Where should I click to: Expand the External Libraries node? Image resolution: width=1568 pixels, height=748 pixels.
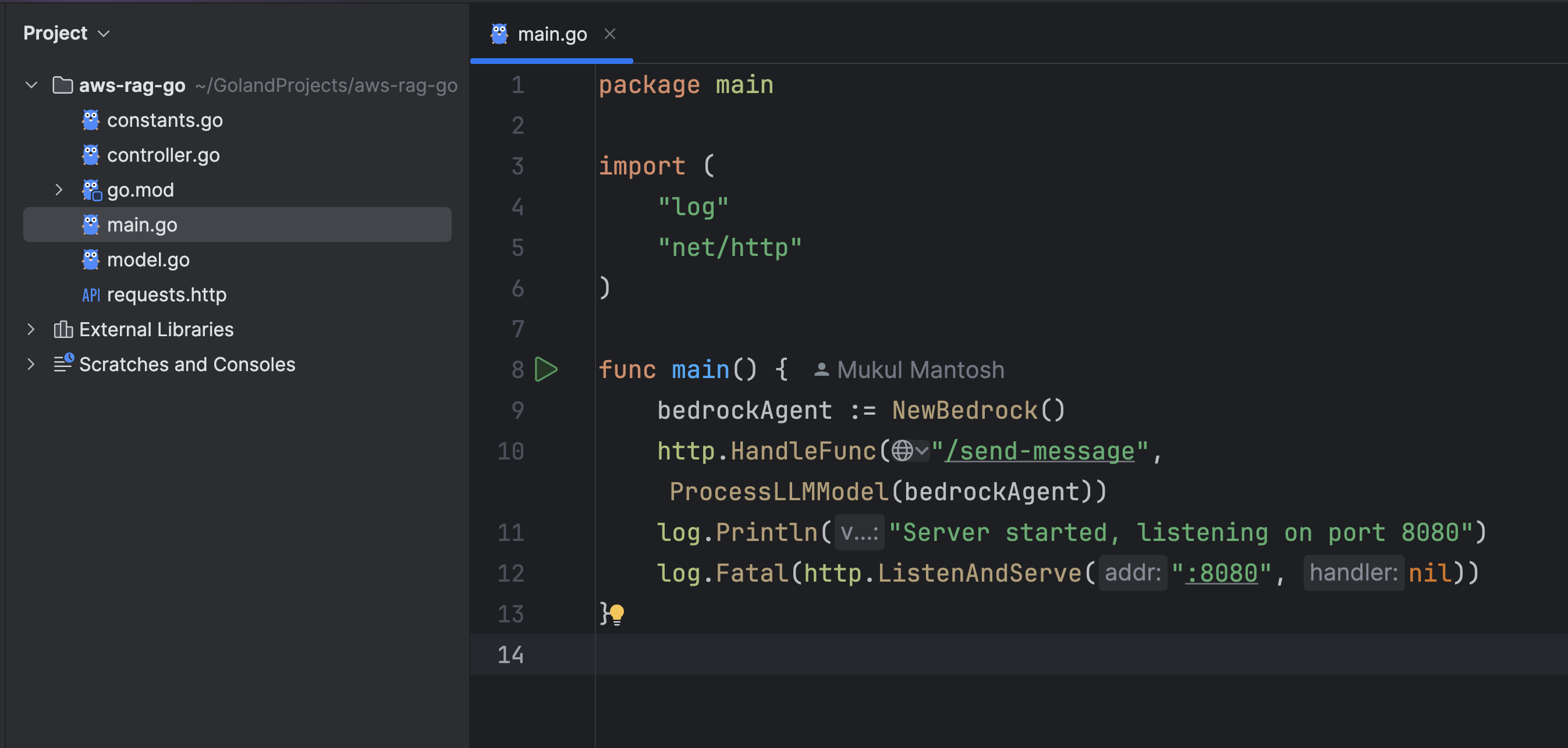tap(31, 330)
